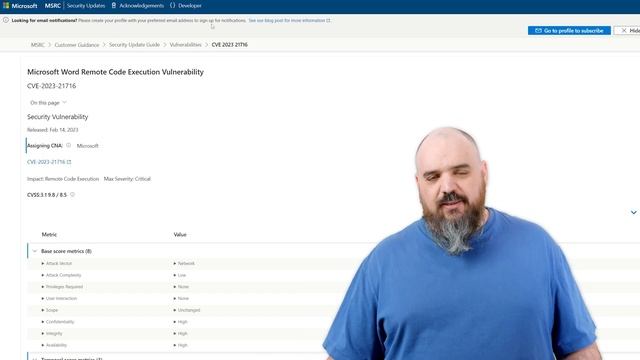Click the Developer braces icon
The image size is (640, 360).
tap(172, 5)
